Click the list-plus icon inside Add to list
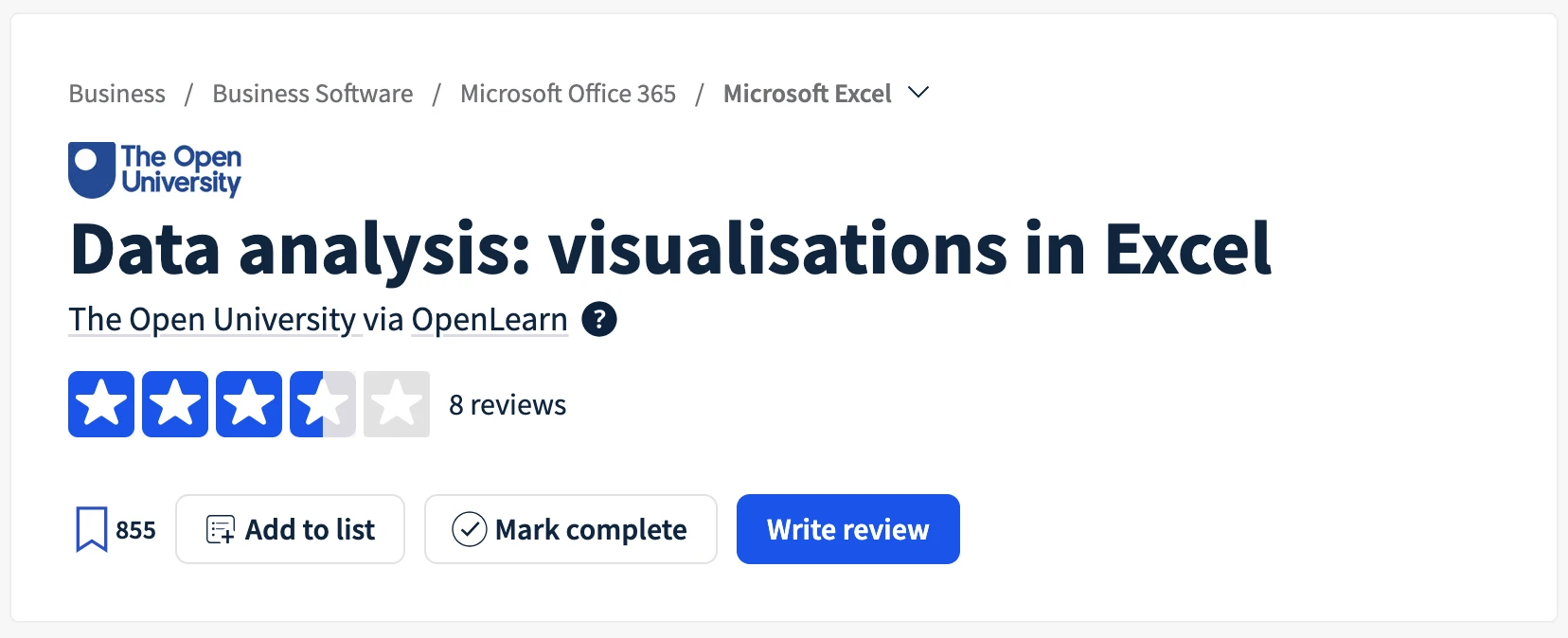1568x638 pixels. tap(220, 529)
